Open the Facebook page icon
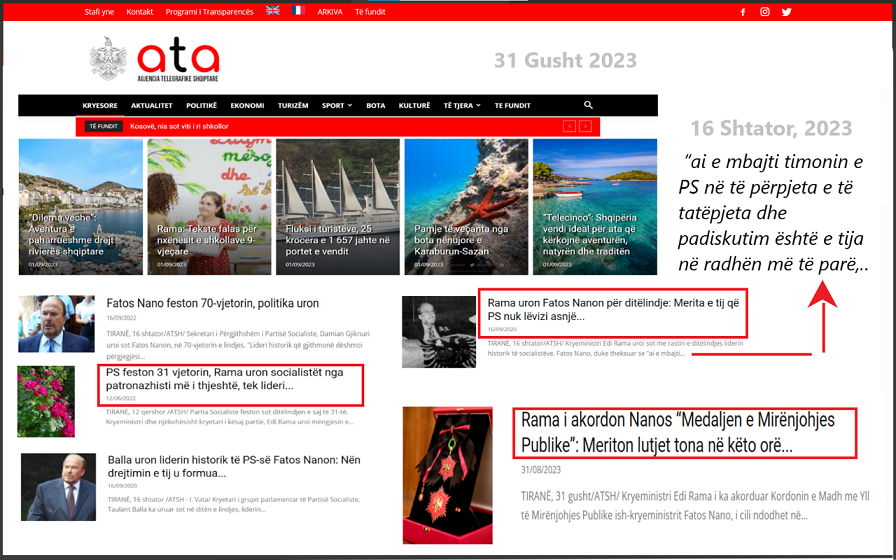Screen dimensions: 896x560 click(x=743, y=12)
